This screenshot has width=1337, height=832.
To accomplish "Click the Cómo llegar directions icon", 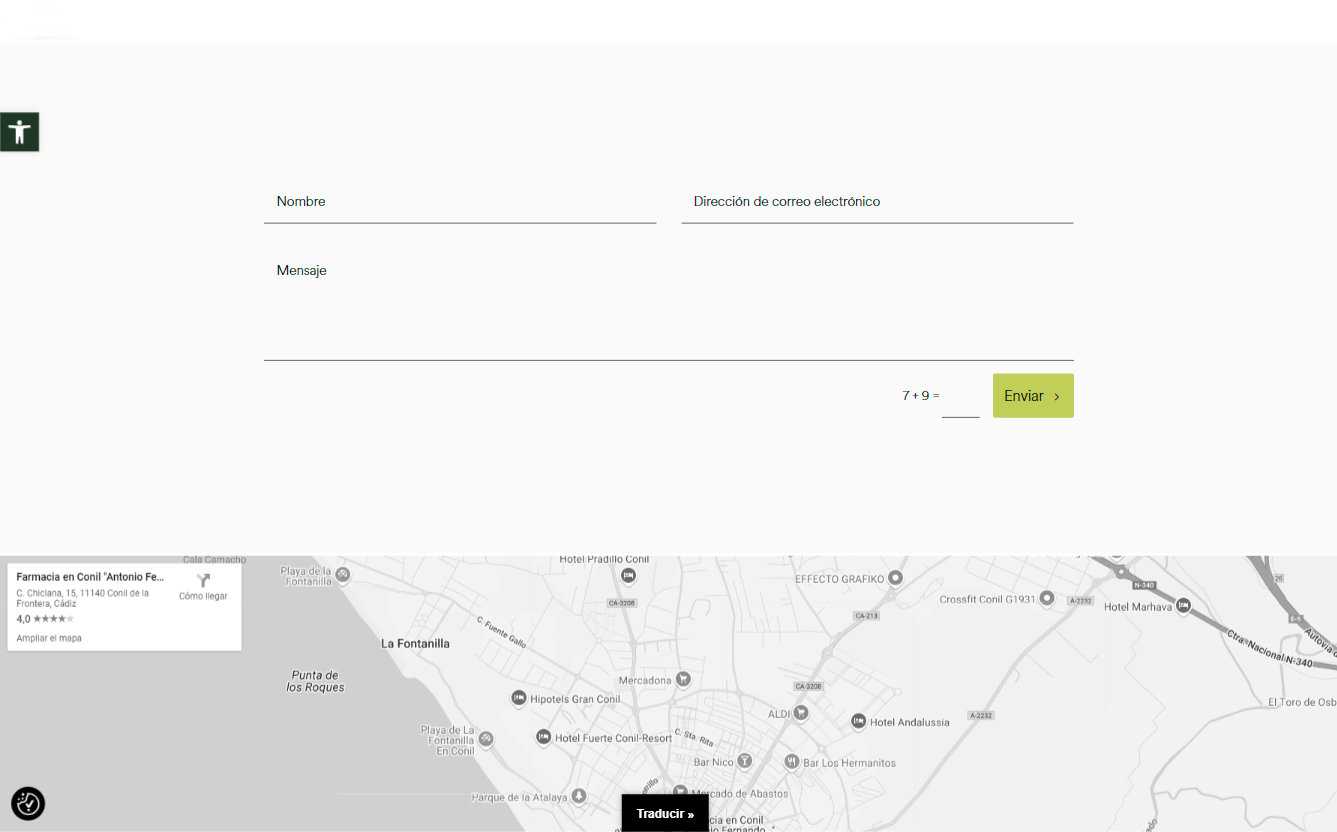I will [x=203, y=581].
